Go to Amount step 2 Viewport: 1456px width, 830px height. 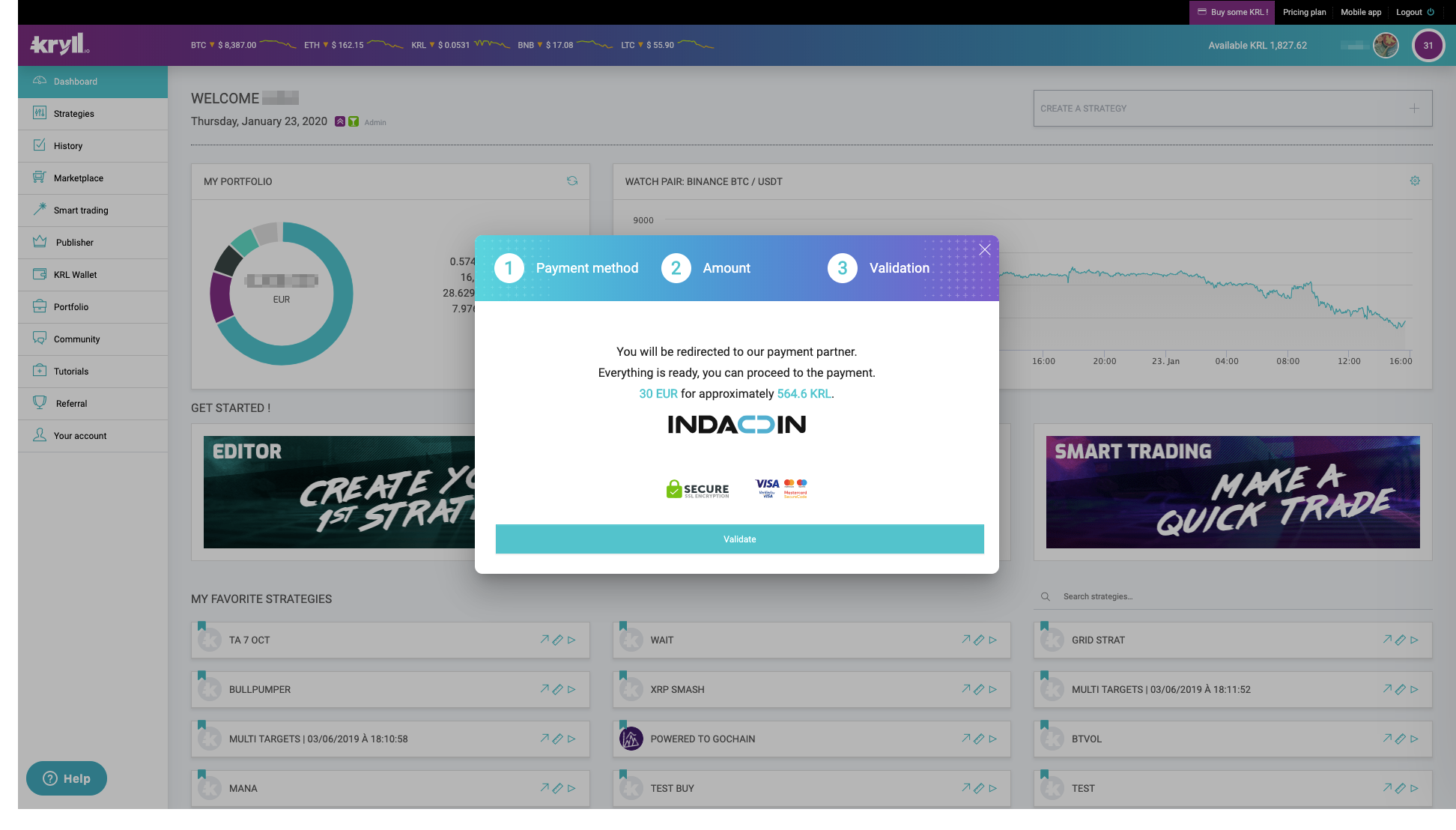tap(706, 268)
